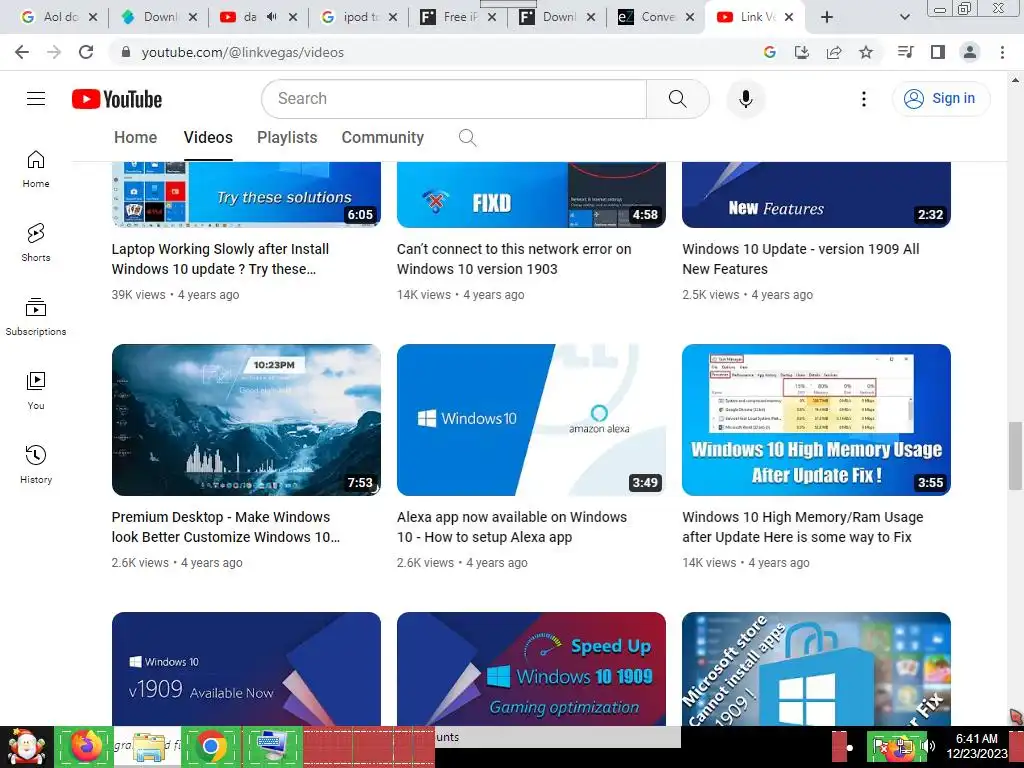The width and height of the screenshot is (1024, 768).
Task: Click the Microsoft store cannot install apps thumbnail
Action: click(816, 669)
